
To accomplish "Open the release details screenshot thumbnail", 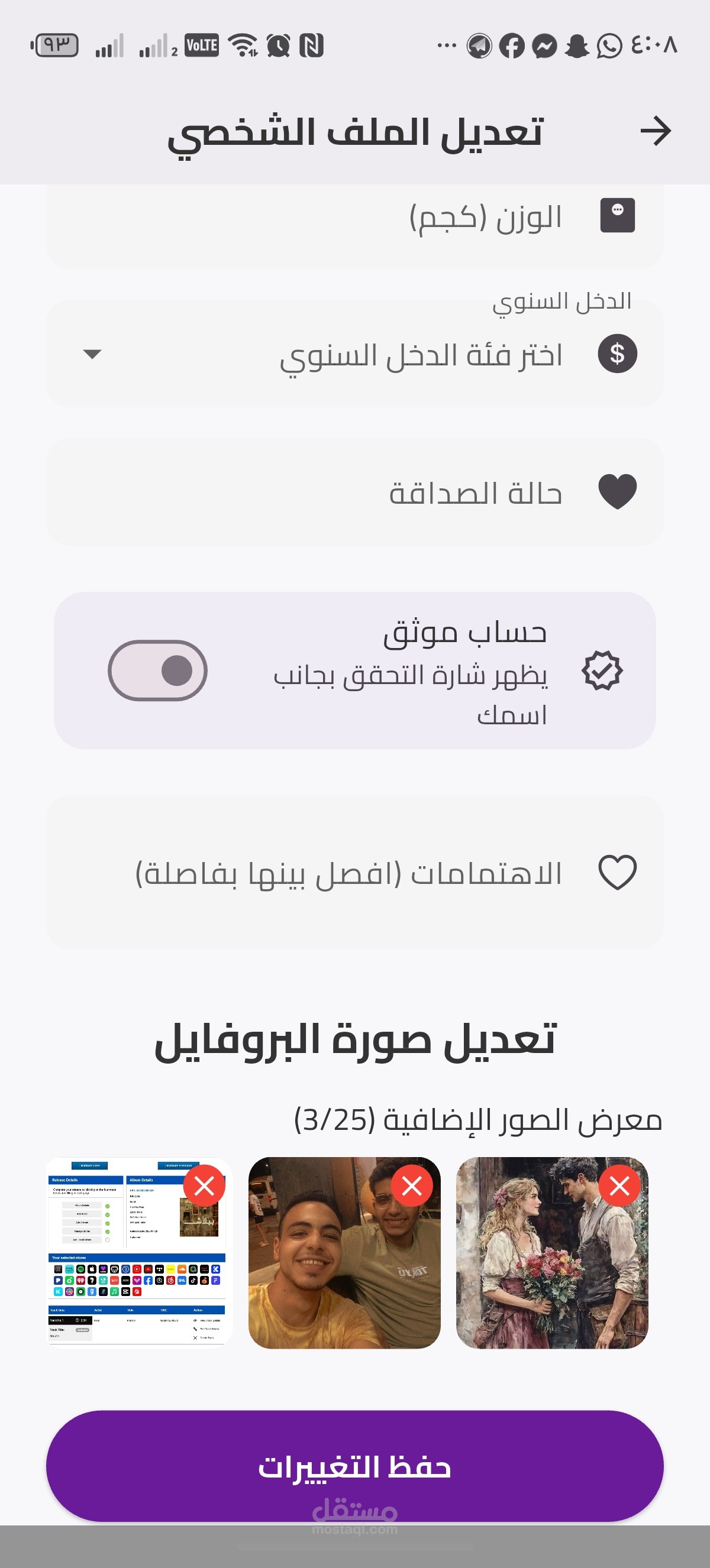I will click(139, 1253).
